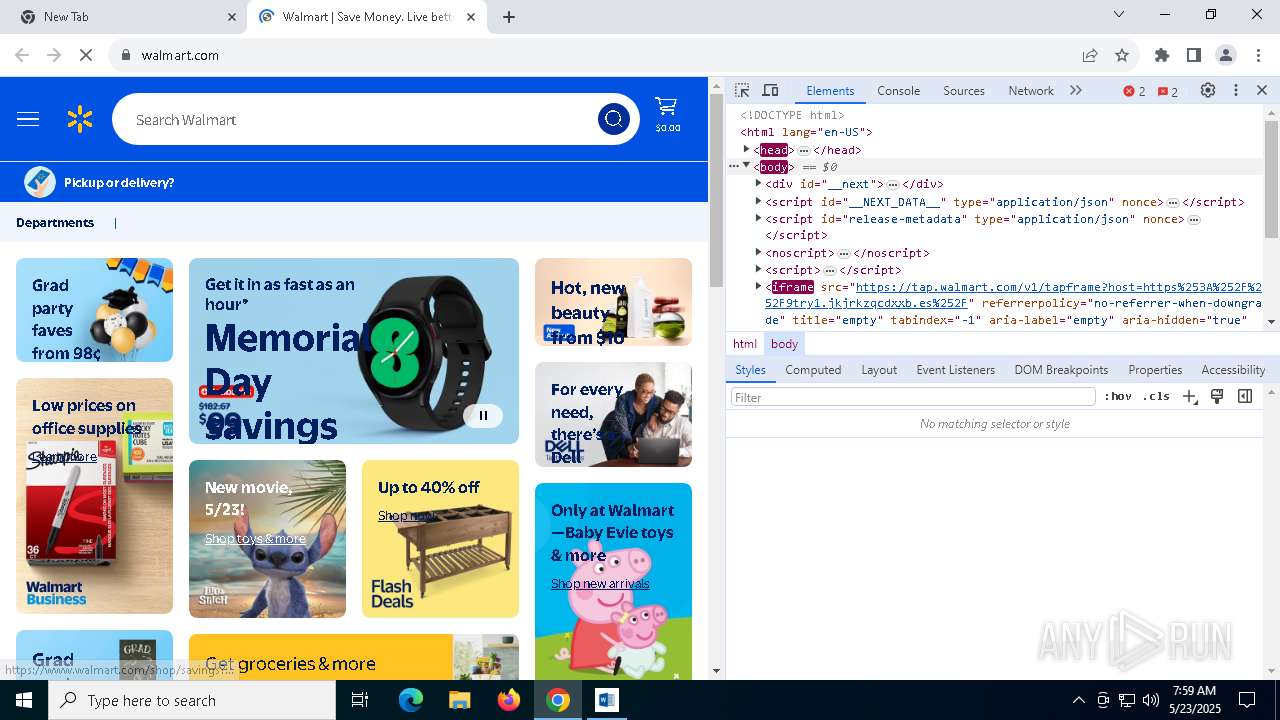Open Firefox from taskbar
This screenshot has height=720, width=1280.
[x=509, y=700]
